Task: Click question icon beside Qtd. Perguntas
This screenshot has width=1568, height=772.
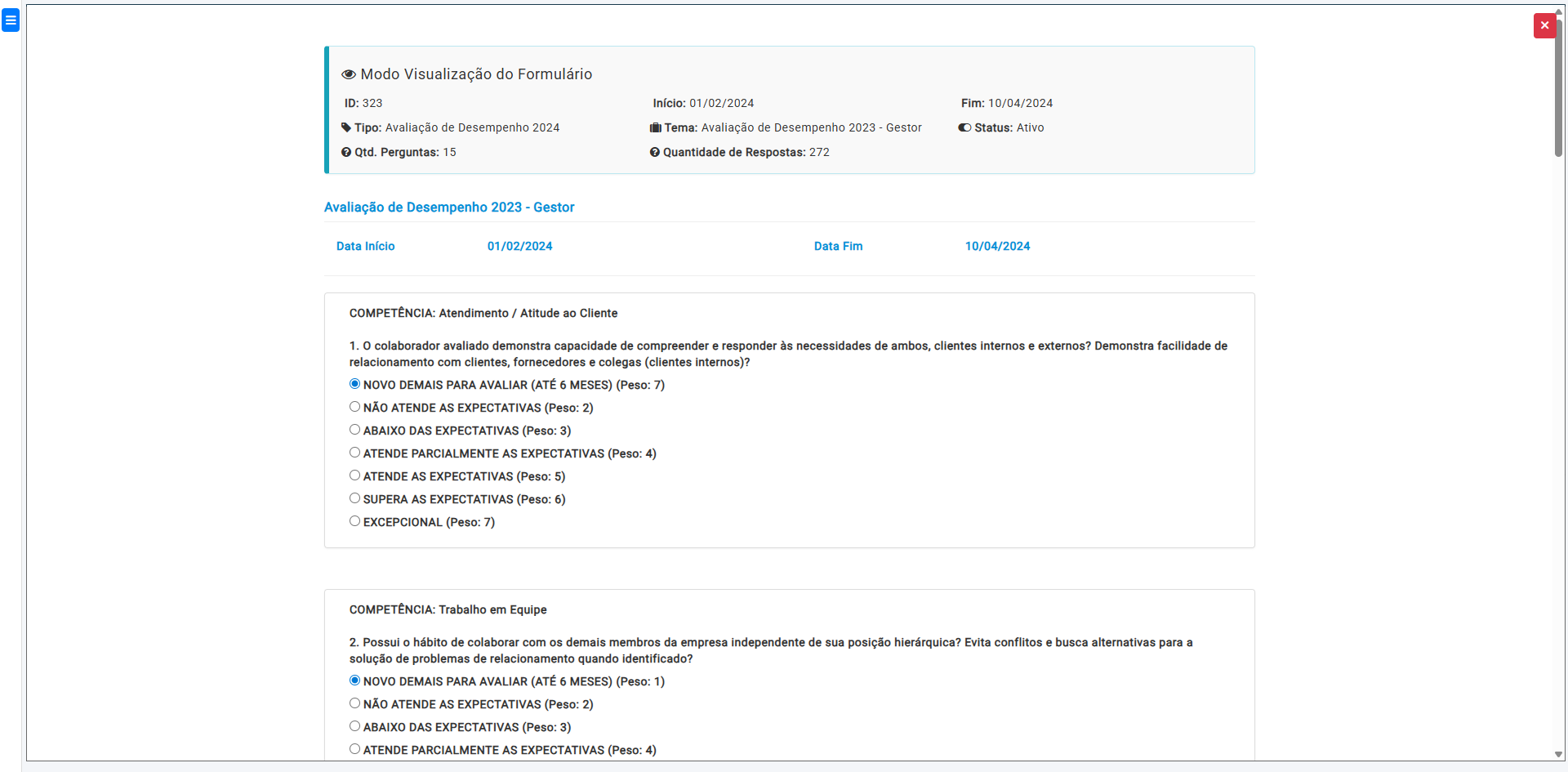Action: tap(346, 152)
